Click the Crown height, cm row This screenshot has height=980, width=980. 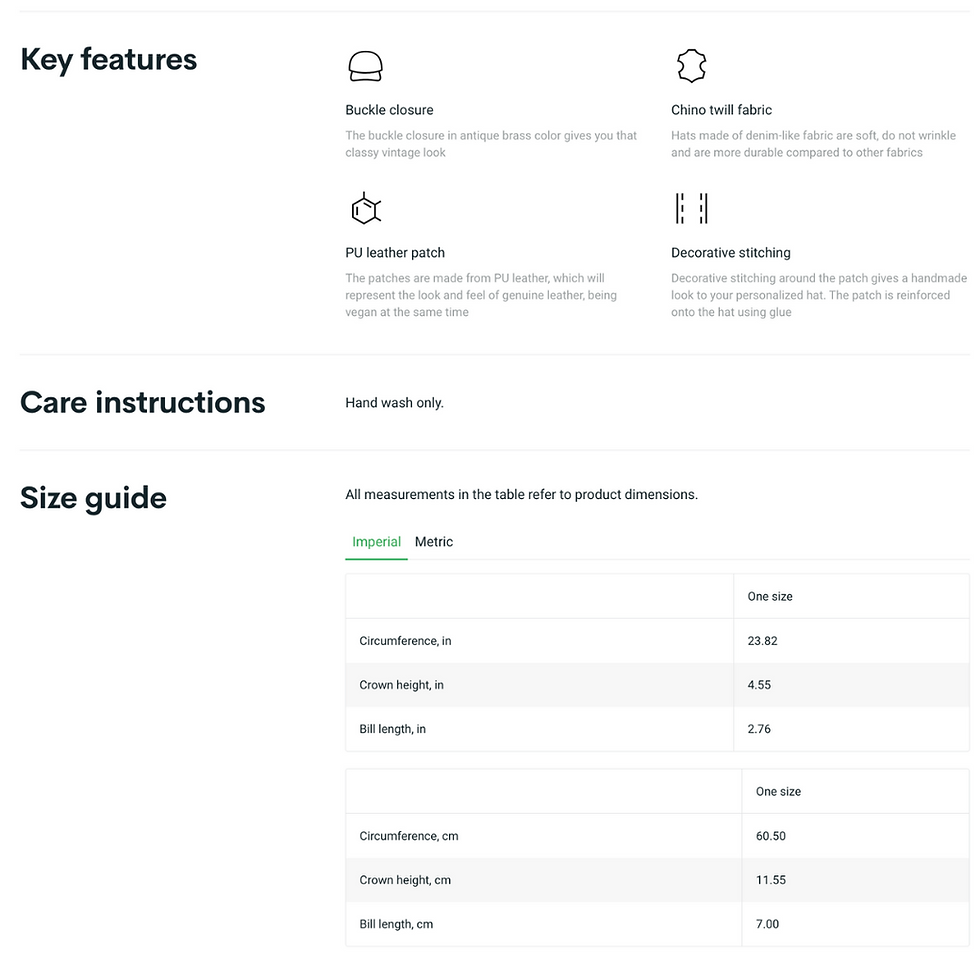pos(658,880)
